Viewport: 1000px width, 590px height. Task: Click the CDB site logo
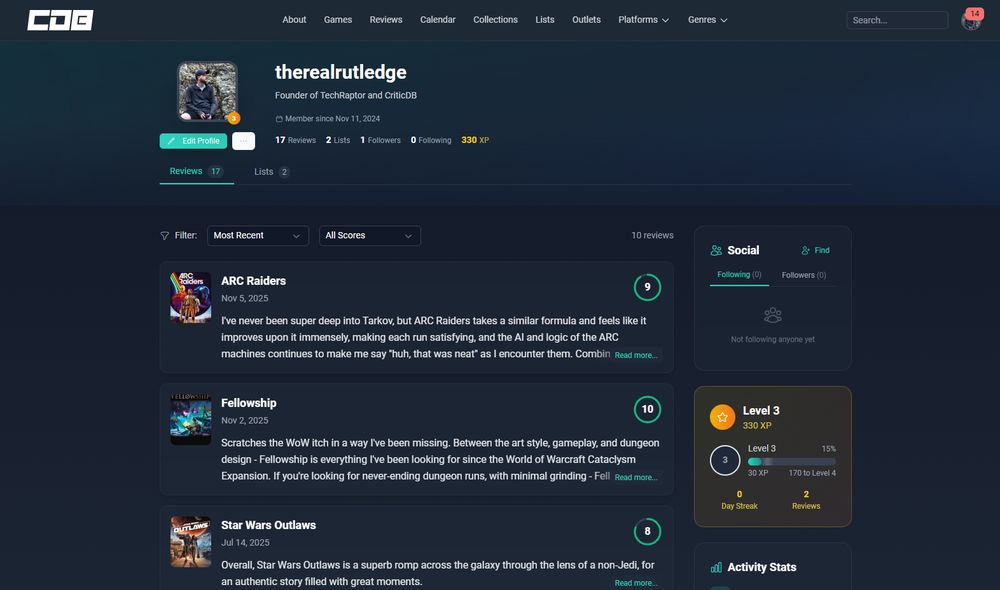[x=60, y=20]
